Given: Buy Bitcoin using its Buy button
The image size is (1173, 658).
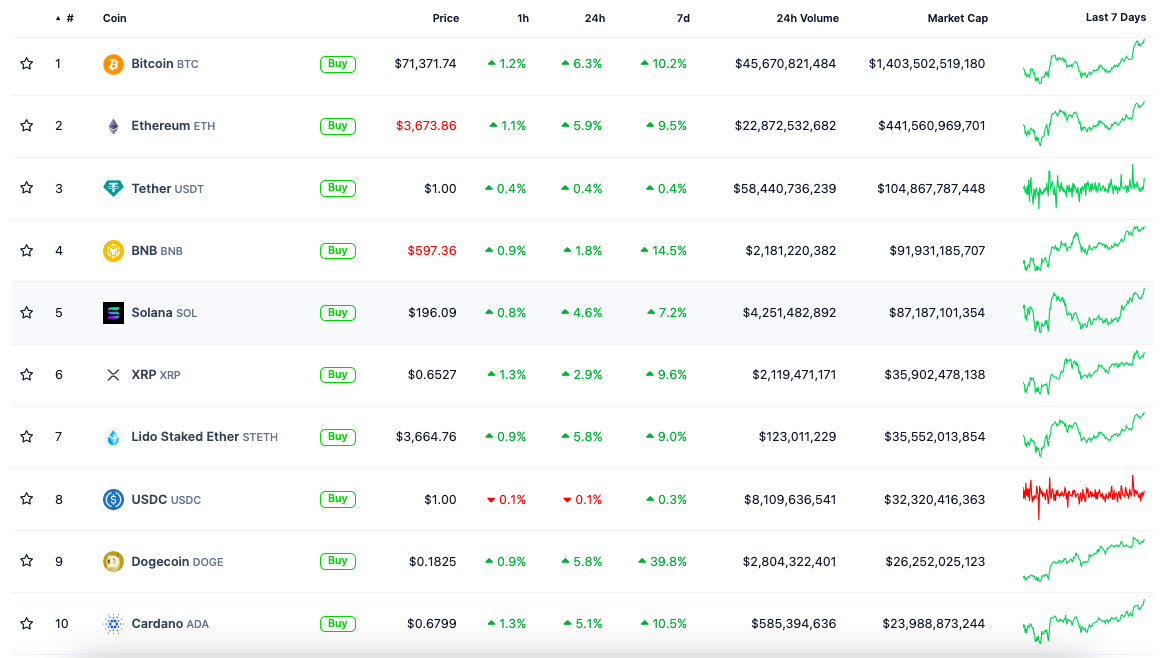Looking at the screenshot, I should [337, 64].
